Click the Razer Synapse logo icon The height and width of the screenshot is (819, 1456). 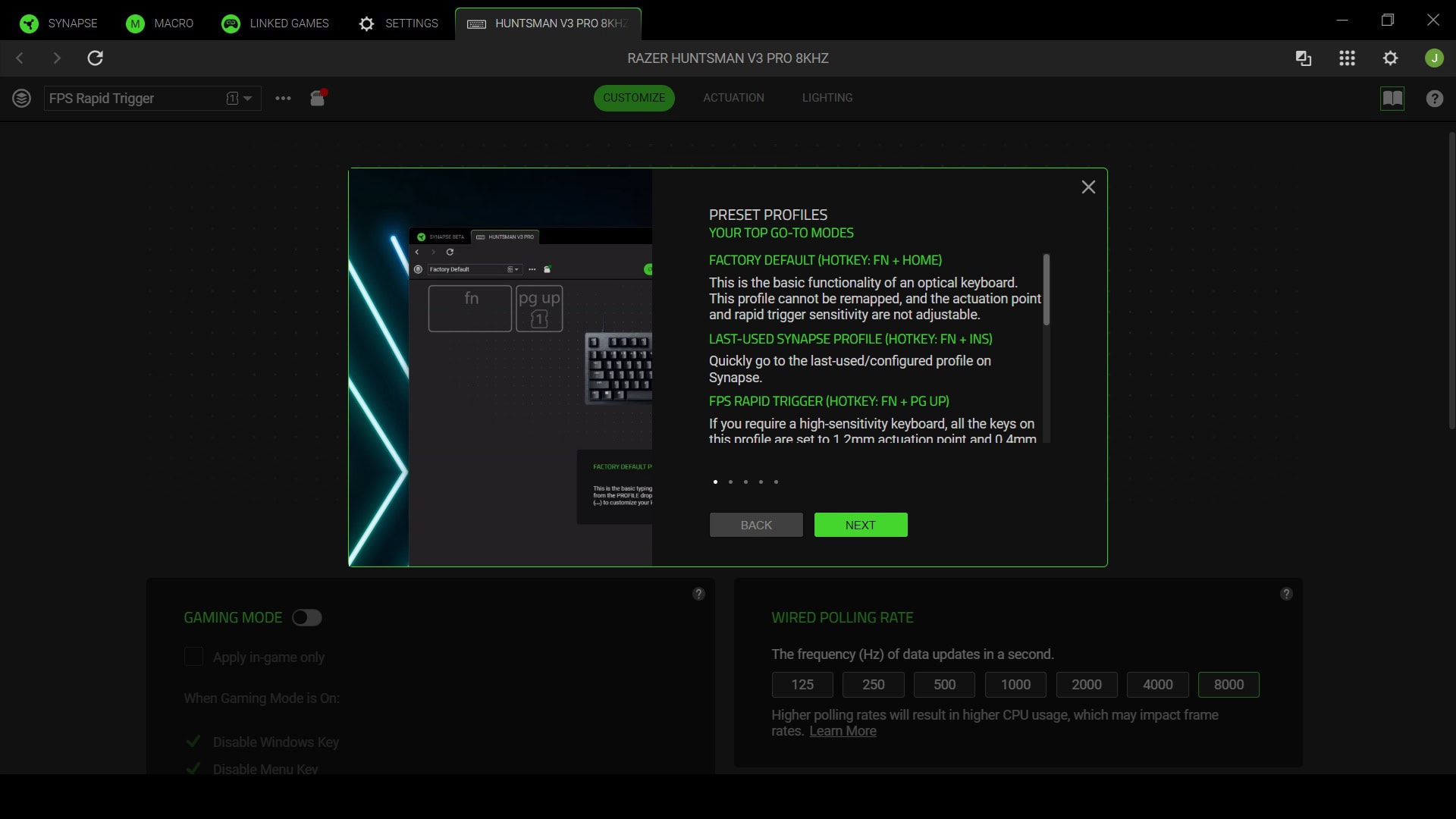click(x=28, y=23)
